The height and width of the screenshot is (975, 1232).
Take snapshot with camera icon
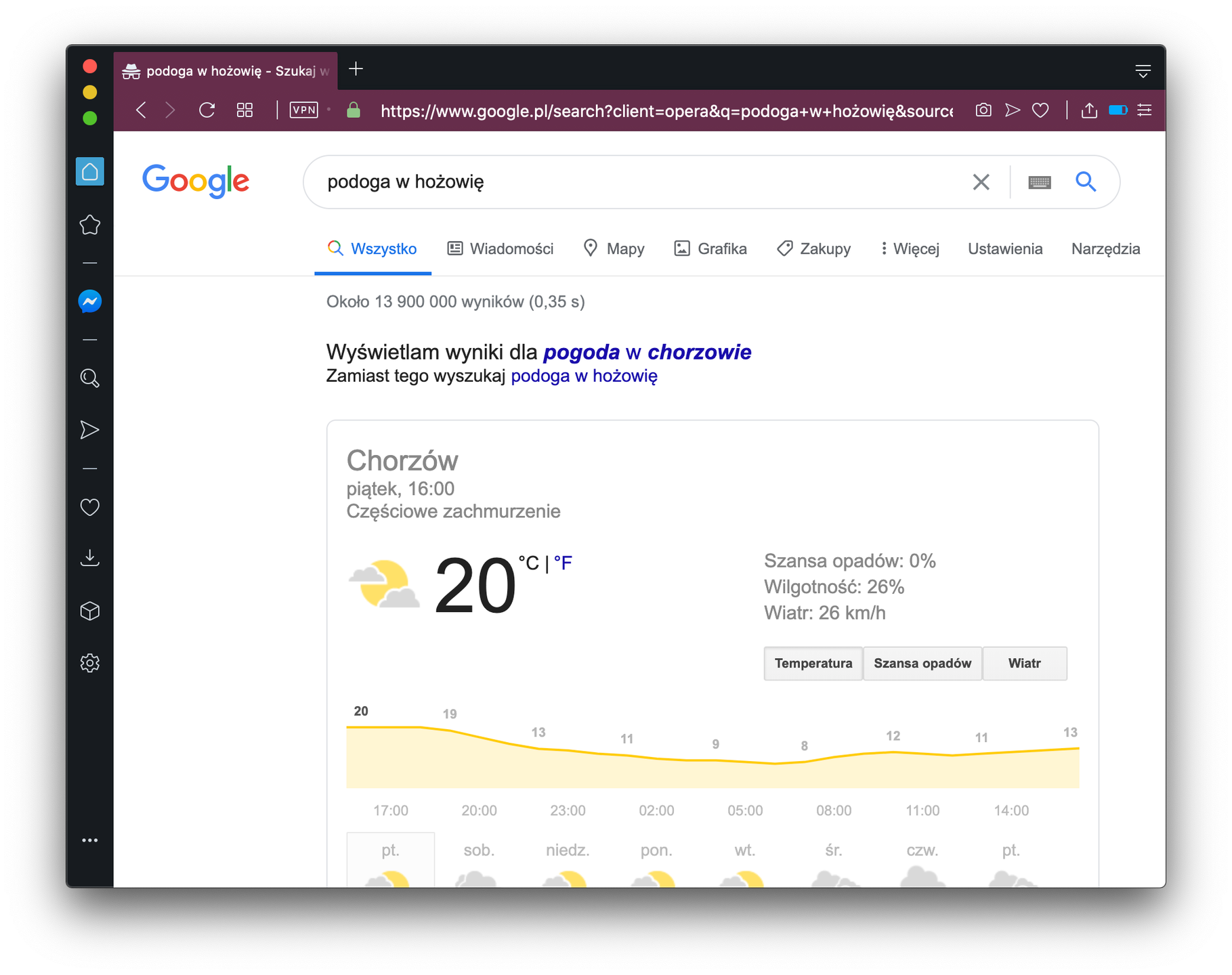[983, 110]
